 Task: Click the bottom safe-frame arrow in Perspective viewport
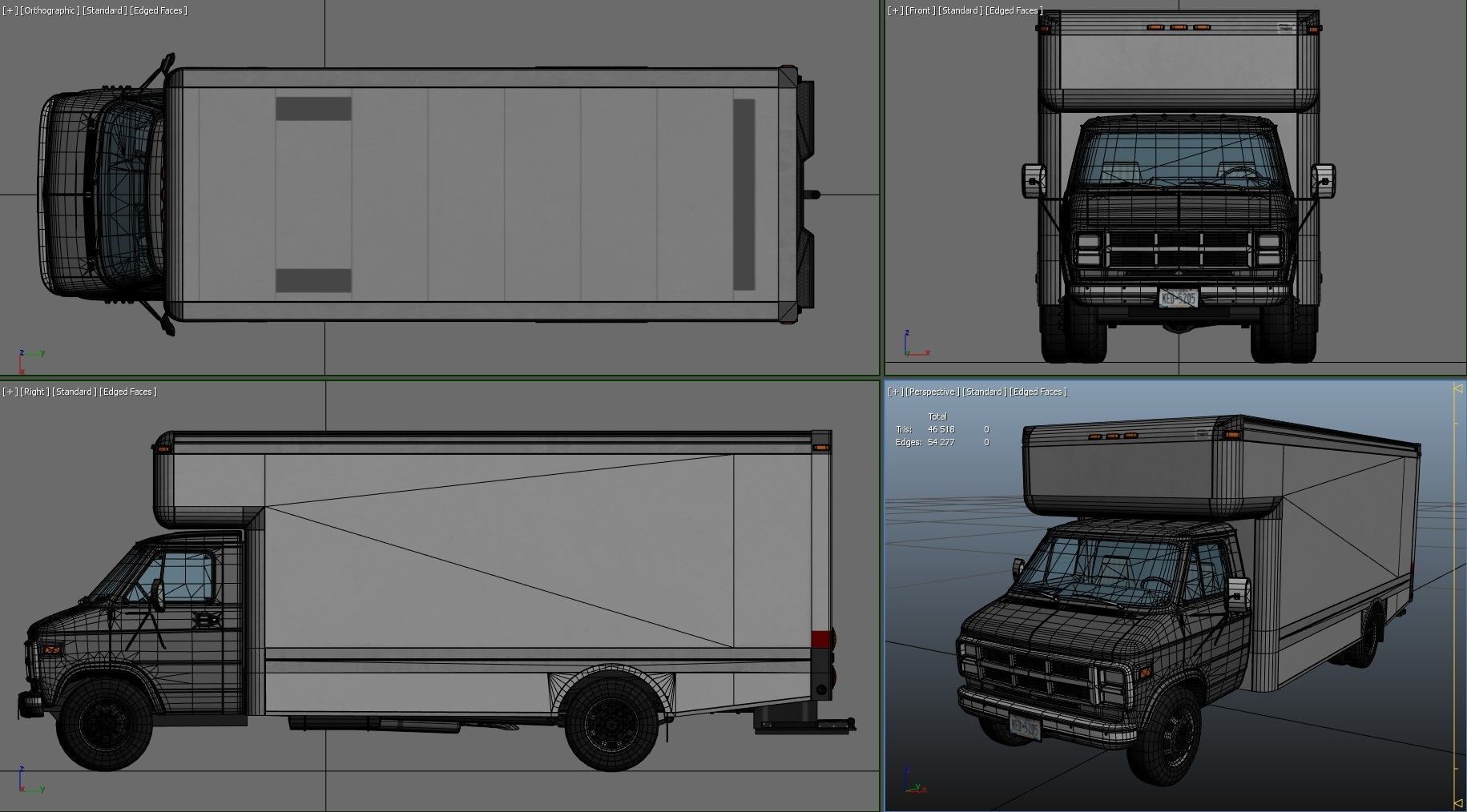(x=1458, y=802)
